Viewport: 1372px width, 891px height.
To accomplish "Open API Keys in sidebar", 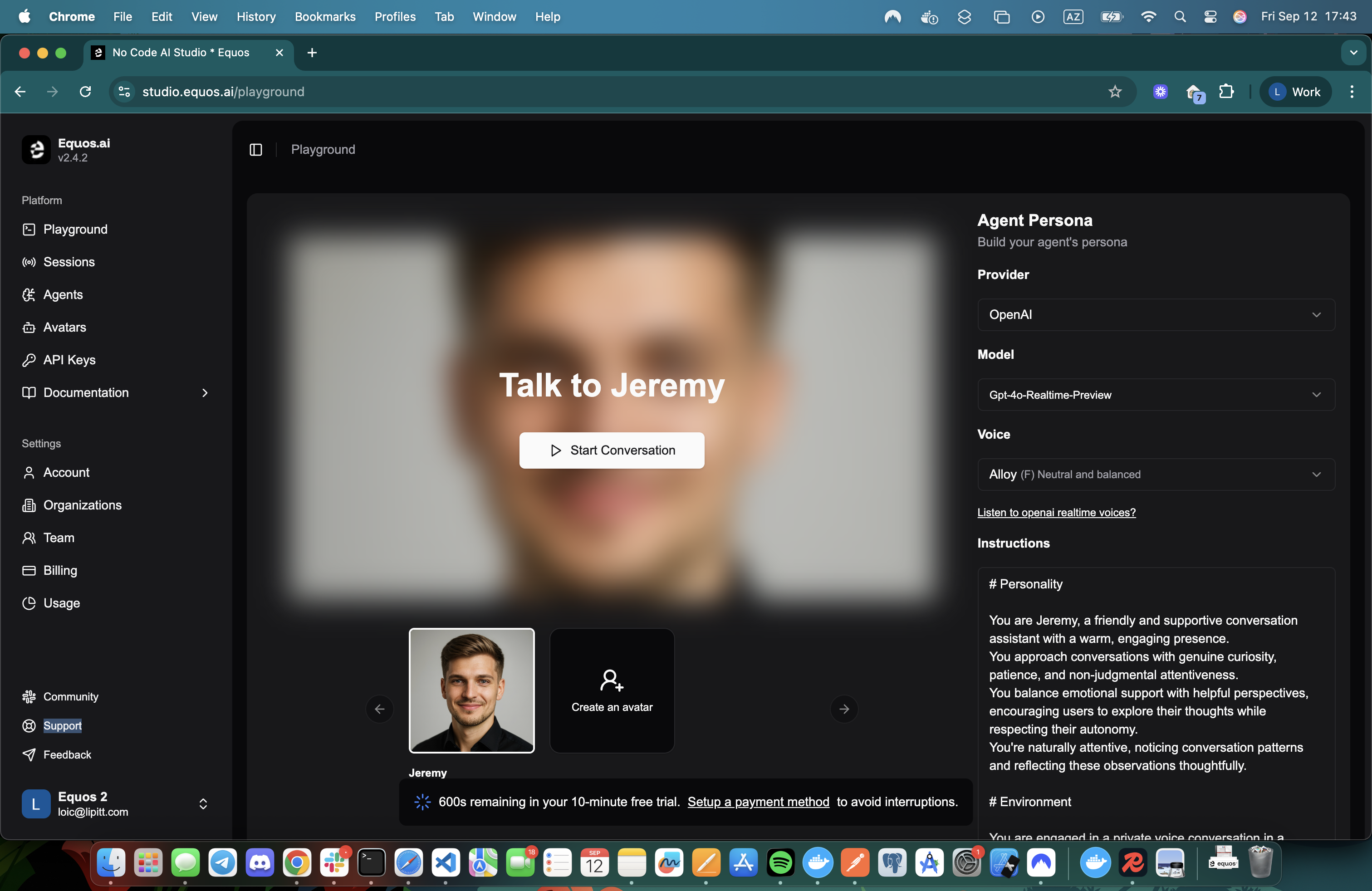I will (69, 360).
